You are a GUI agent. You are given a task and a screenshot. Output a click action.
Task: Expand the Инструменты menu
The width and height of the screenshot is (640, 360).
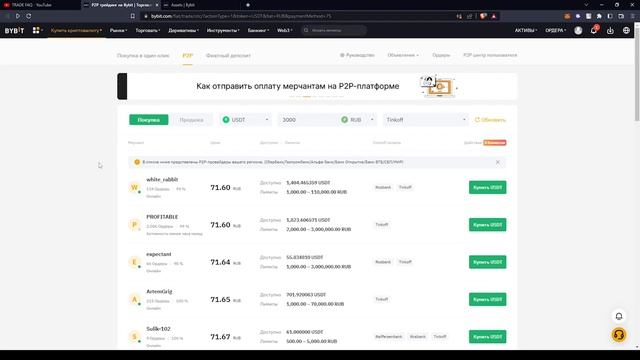tap(223, 30)
